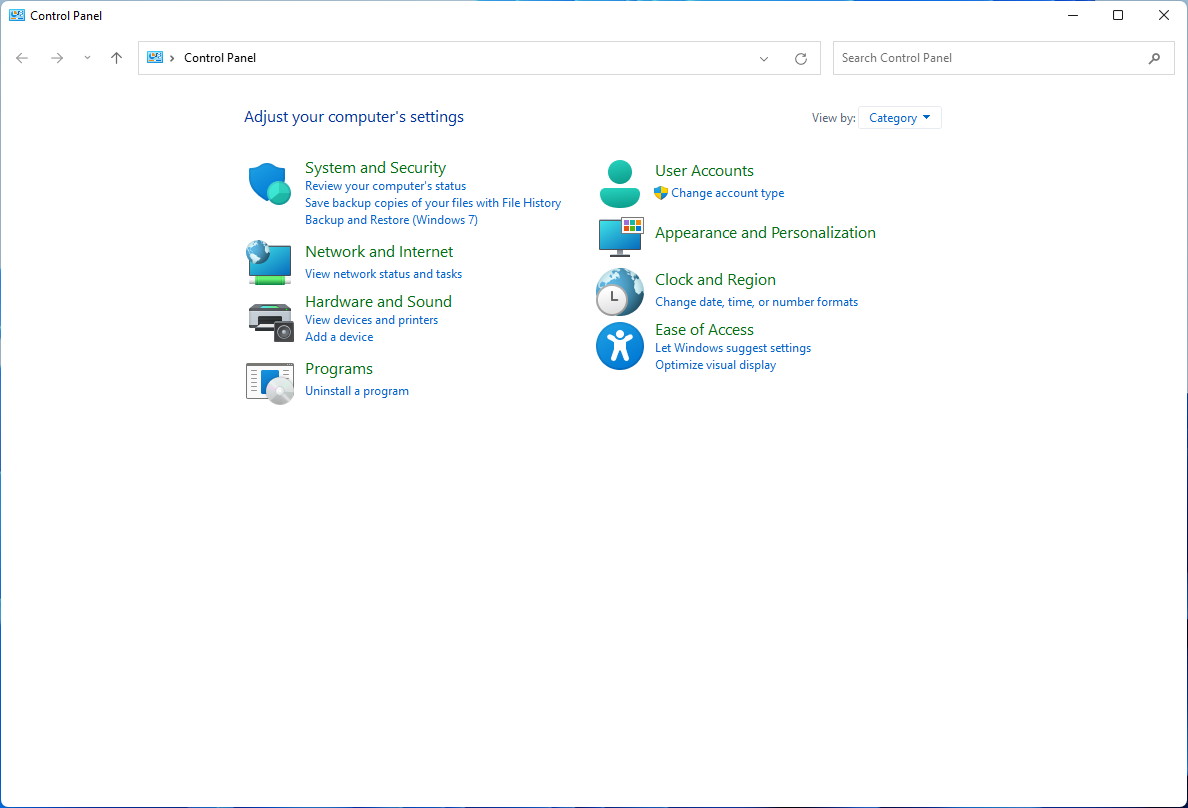Click Add a device link
The height and width of the screenshot is (808, 1188).
(x=339, y=337)
